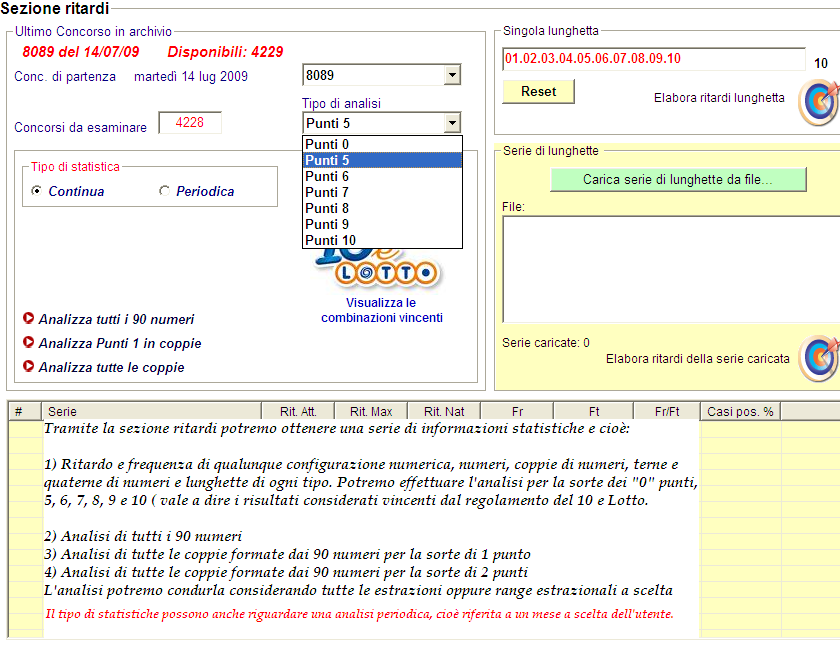
Task: Click red arrow icon beside Analizza tutte le coppie
Action: (28, 366)
